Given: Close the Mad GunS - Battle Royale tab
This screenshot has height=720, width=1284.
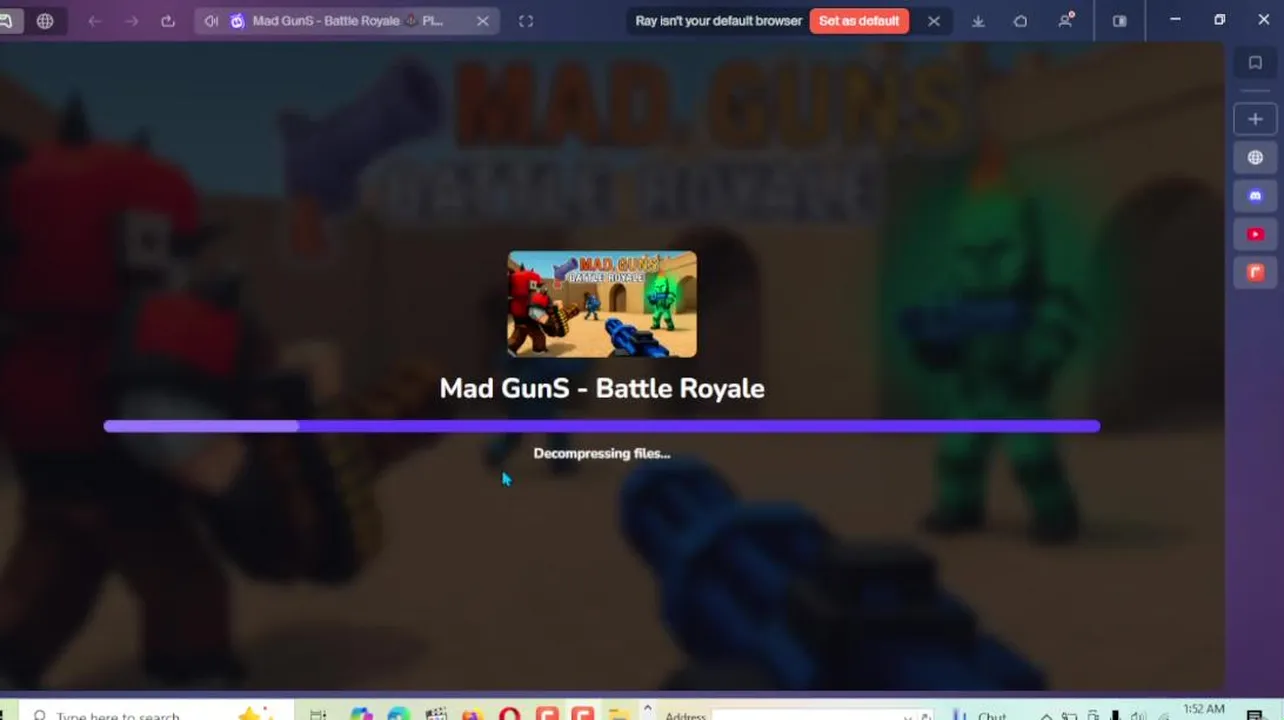Looking at the screenshot, I should click(483, 21).
